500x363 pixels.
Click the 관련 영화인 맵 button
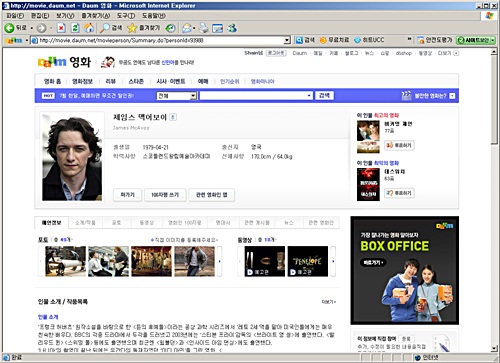tap(212, 195)
